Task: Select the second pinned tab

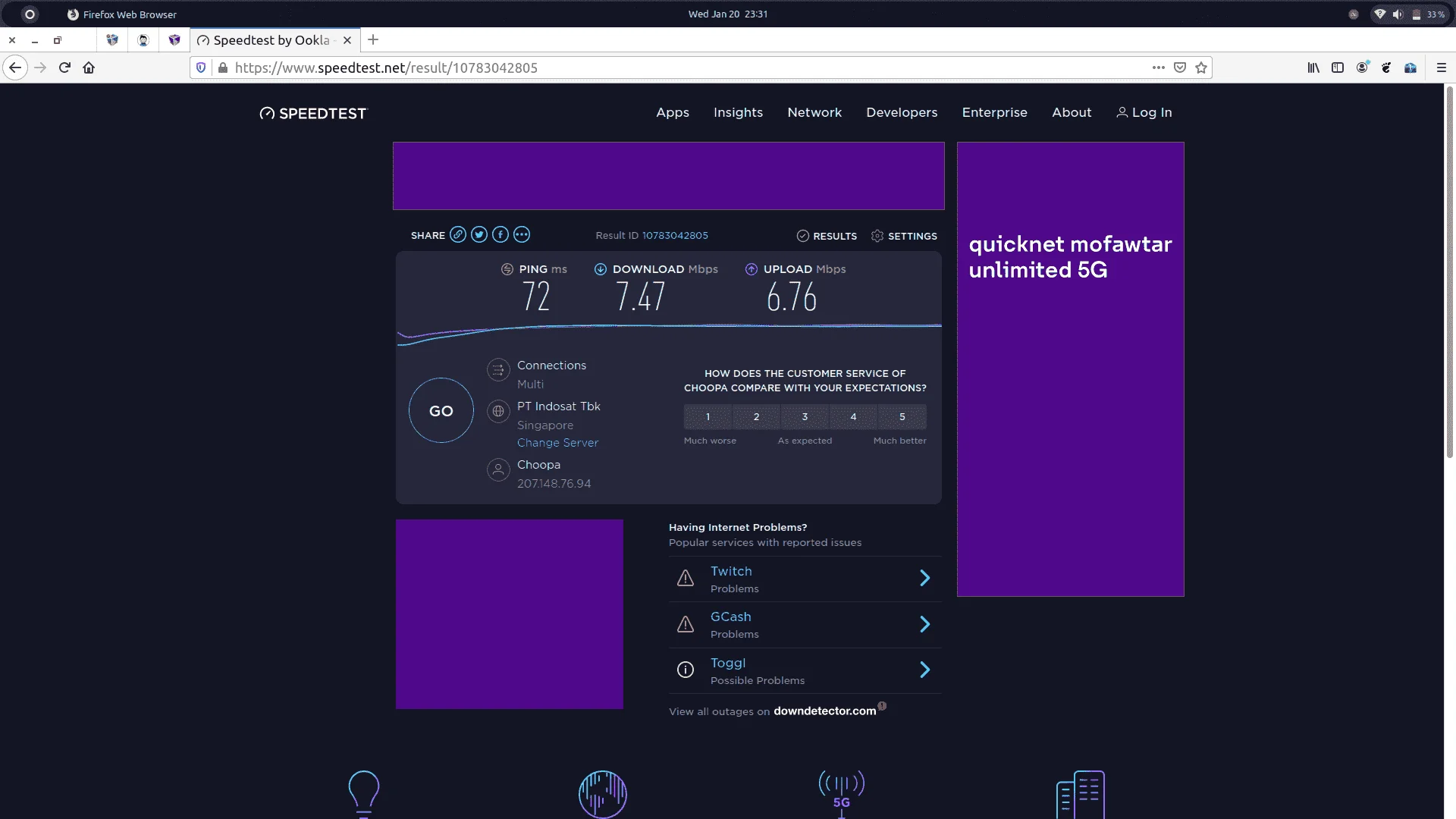Action: 143,40
